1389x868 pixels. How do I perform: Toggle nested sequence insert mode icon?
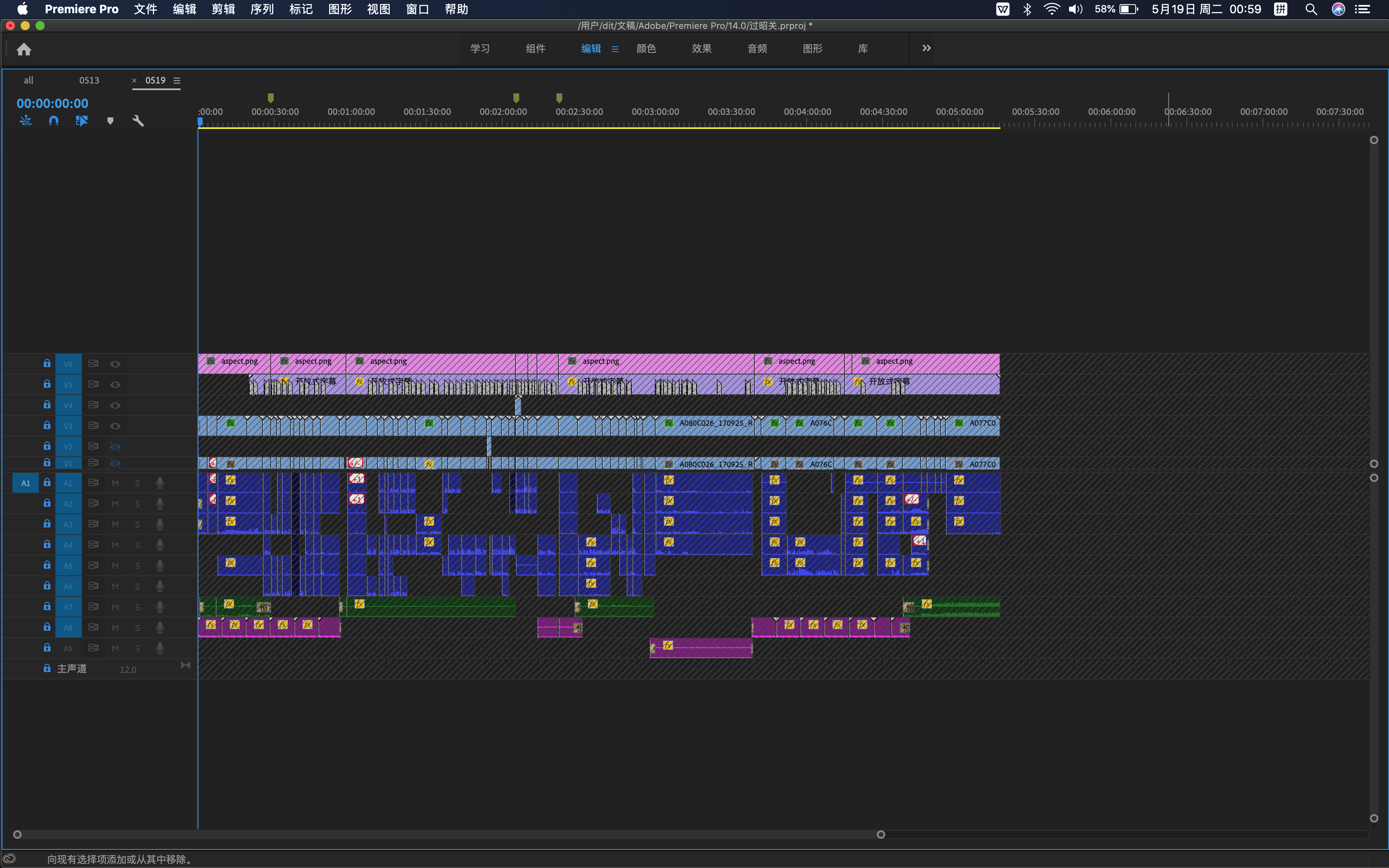click(25, 121)
